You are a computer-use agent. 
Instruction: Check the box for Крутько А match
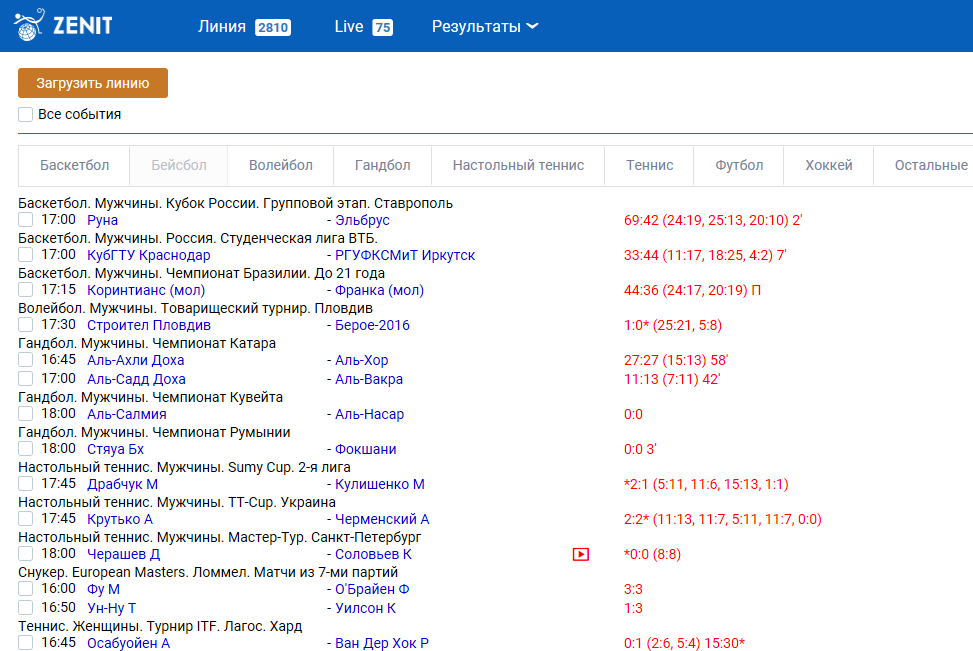click(x=25, y=519)
